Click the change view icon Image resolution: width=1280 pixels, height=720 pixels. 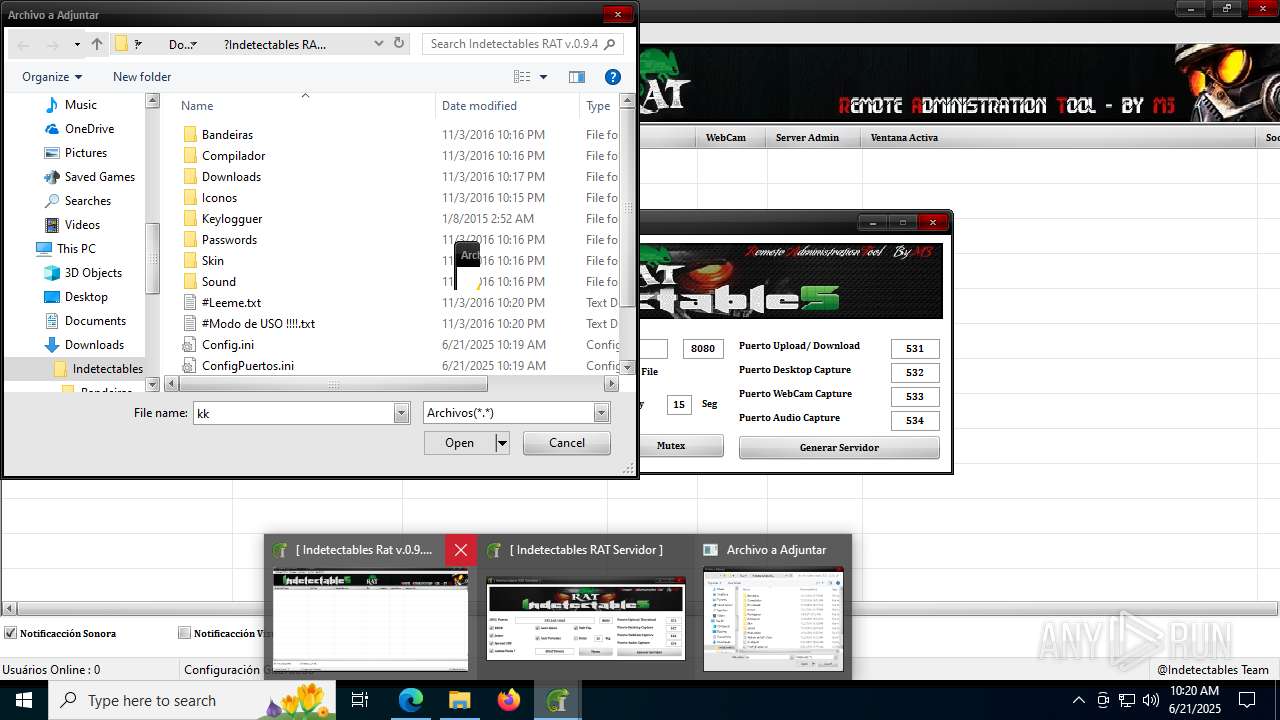coord(522,76)
